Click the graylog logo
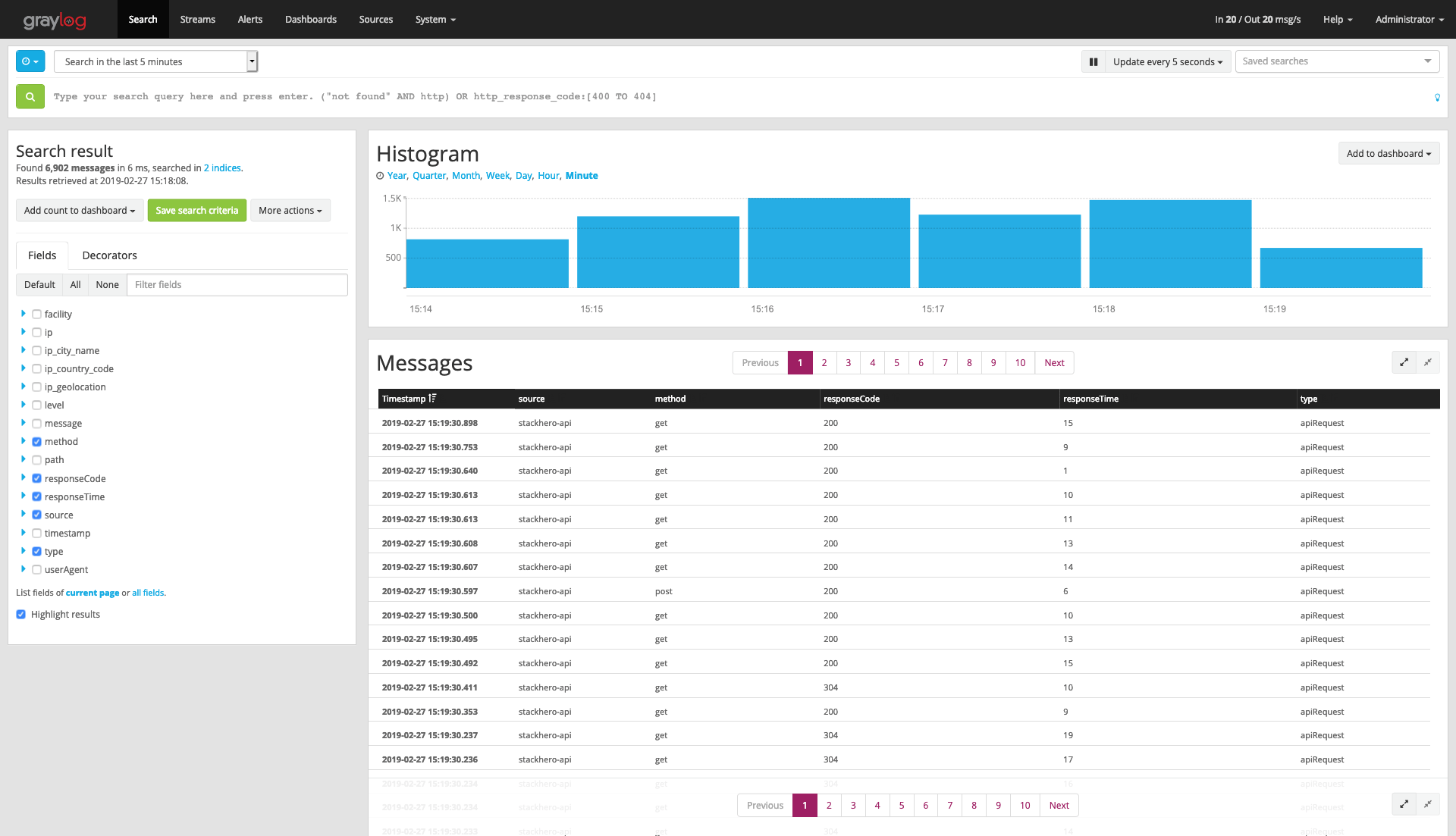The width and height of the screenshot is (1456, 836). click(55, 20)
